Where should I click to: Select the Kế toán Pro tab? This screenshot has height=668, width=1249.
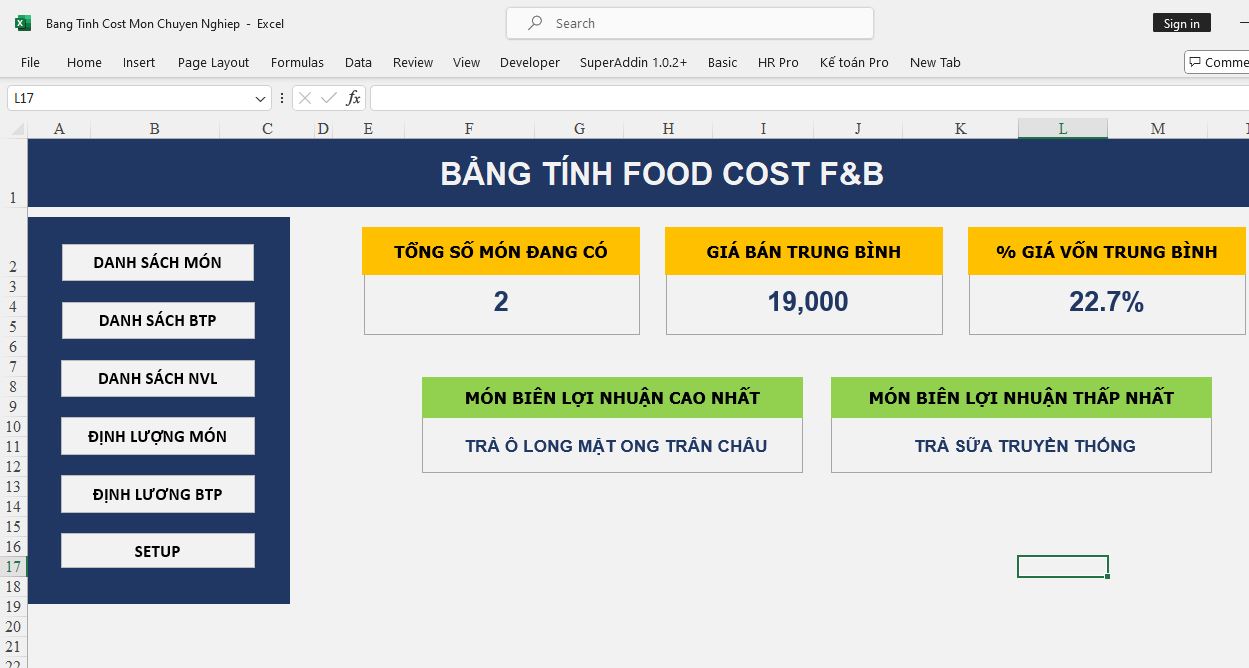click(853, 62)
